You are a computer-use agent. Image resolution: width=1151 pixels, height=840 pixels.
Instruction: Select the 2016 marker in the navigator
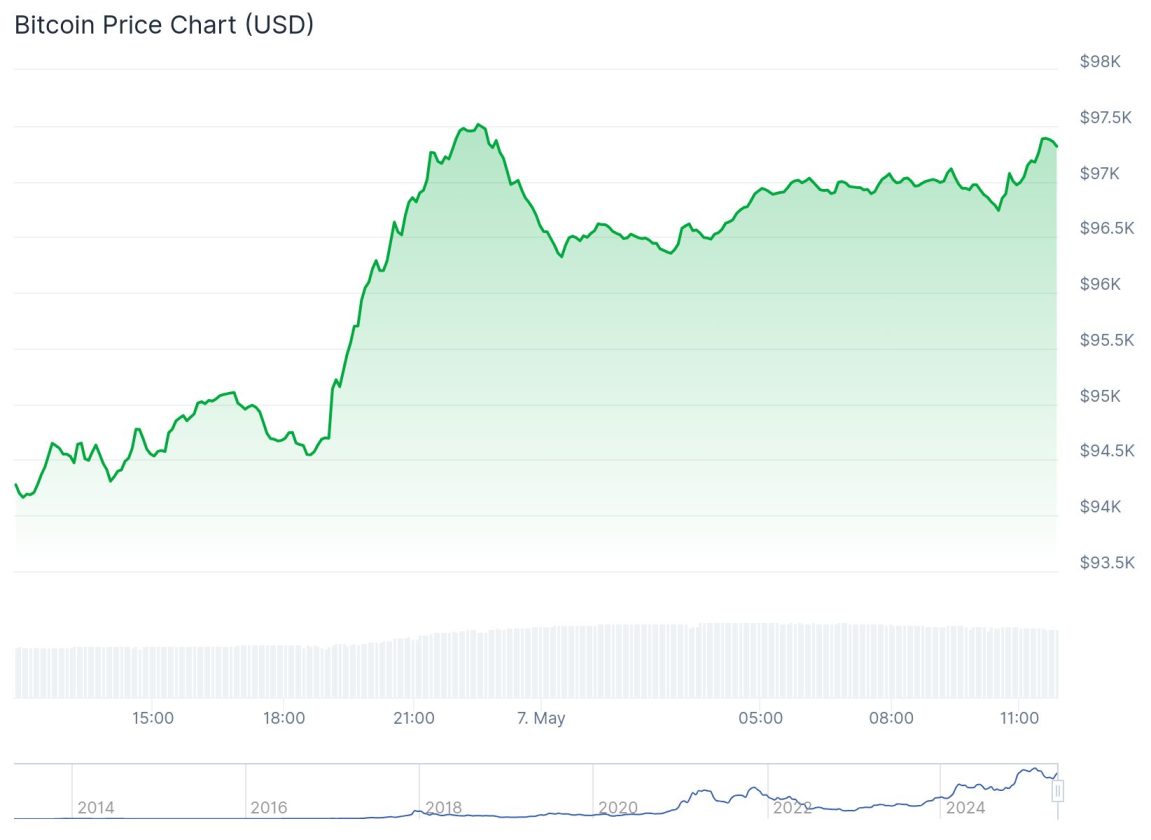tap(269, 807)
